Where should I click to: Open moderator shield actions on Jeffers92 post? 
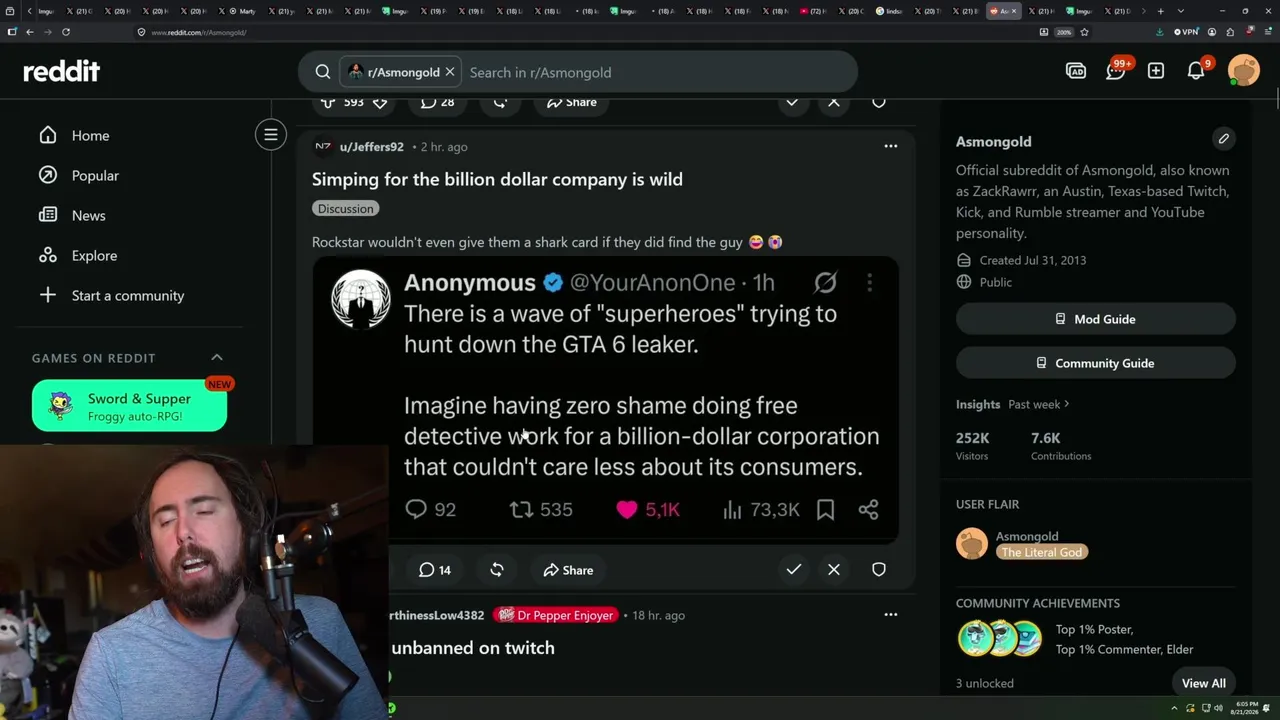(x=879, y=569)
